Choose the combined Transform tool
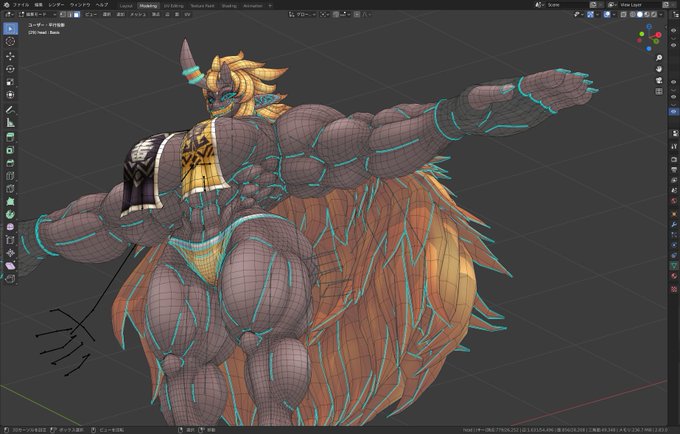 [10, 95]
